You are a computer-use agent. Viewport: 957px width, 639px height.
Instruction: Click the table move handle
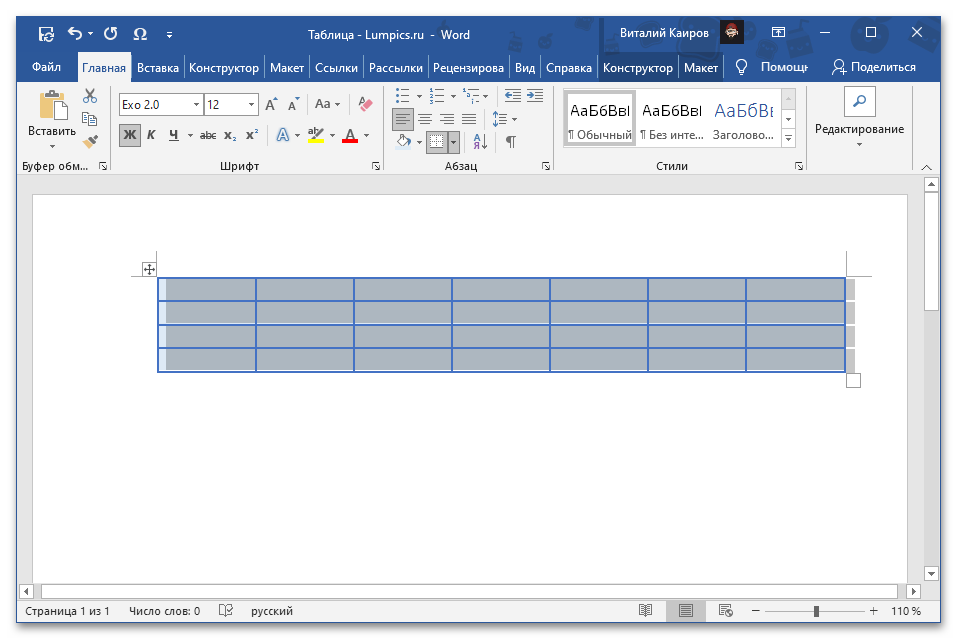[x=149, y=269]
